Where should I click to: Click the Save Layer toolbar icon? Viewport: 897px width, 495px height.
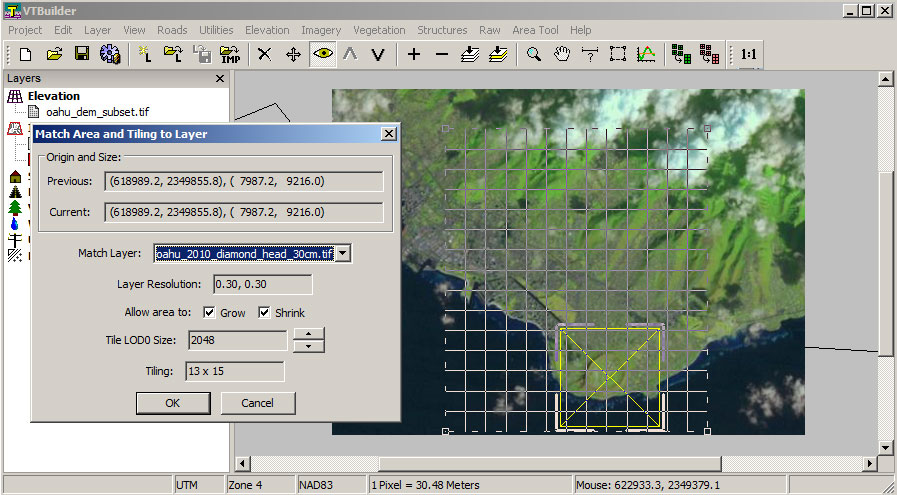201,54
